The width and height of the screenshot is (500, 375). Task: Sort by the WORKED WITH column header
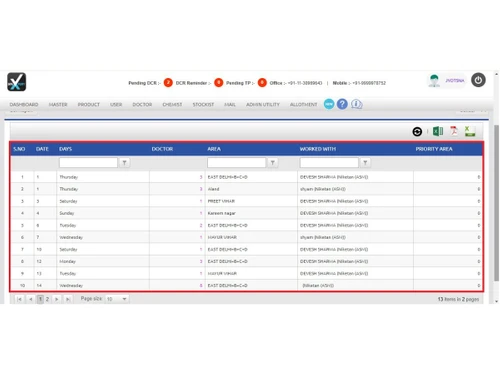tap(318, 149)
